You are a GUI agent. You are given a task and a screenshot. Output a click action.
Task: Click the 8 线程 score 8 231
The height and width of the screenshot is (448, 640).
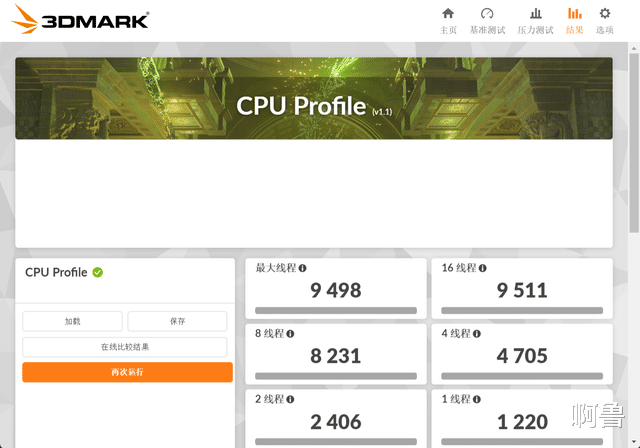click(x=336, y=356)
